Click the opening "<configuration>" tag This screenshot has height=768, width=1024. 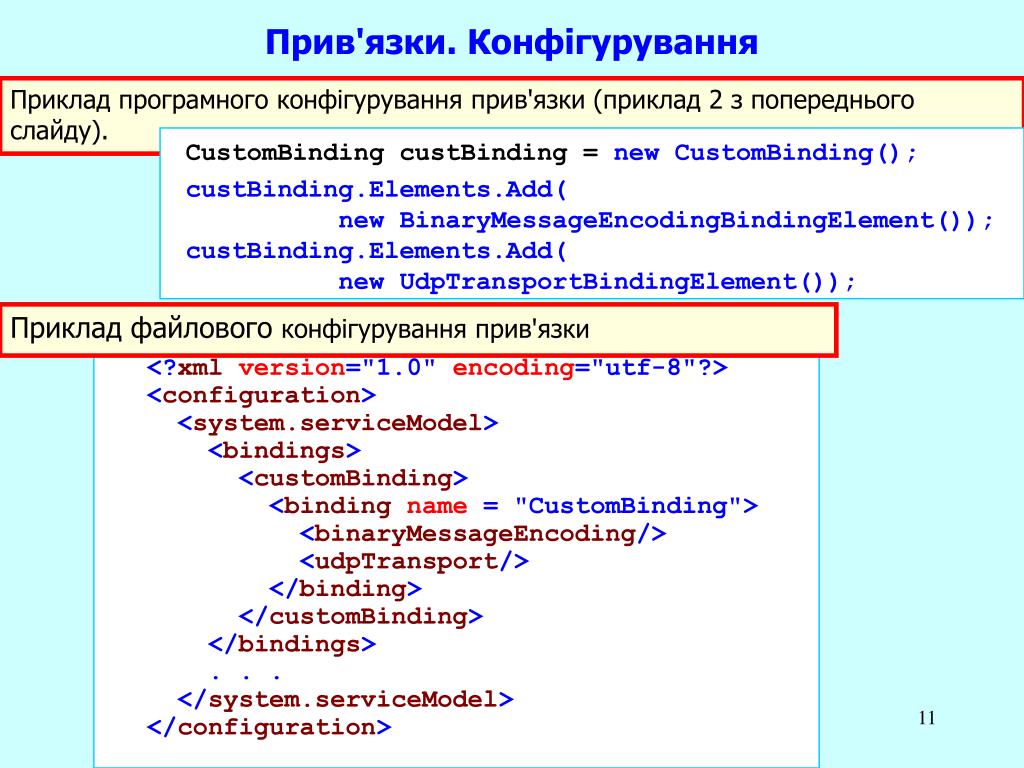(261, 396)
